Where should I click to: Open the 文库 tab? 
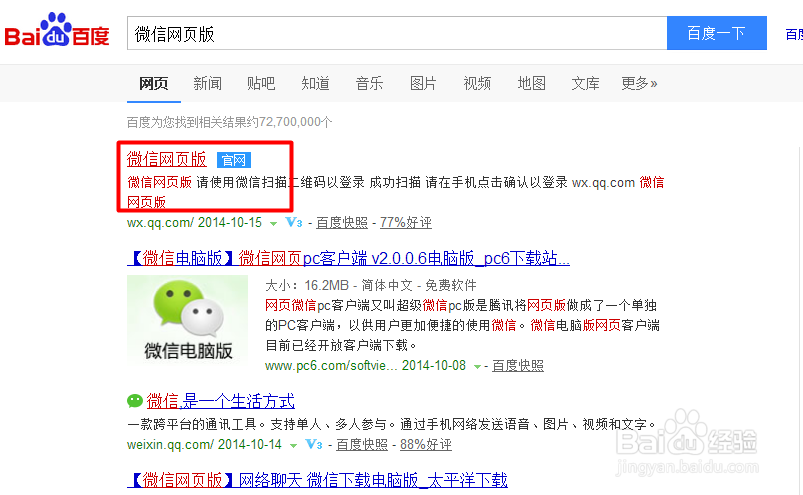click(585, 83)
